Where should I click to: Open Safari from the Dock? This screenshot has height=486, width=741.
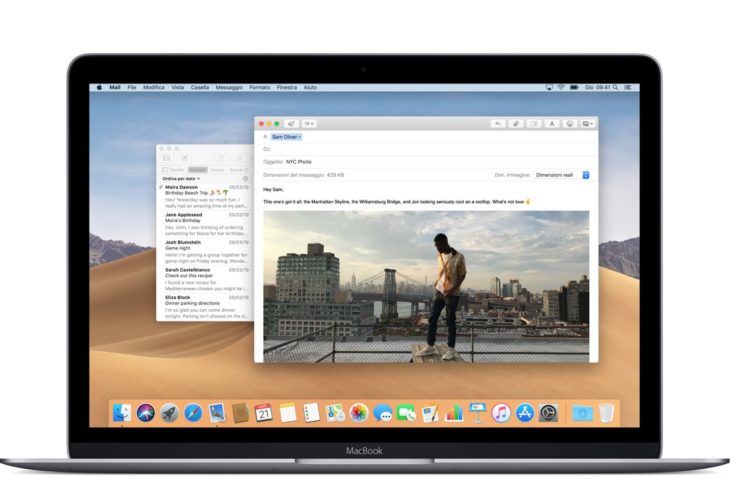pyautogui.click(x=193, y=413)
